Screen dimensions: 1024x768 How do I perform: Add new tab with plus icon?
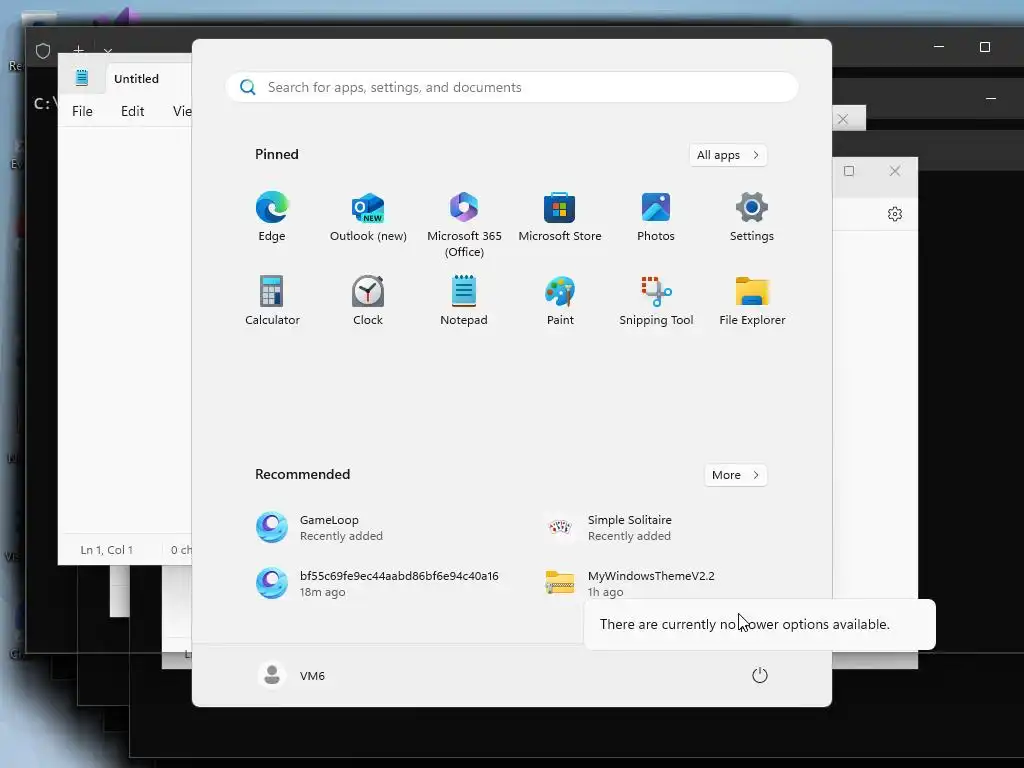pyautogui.click(x=78, y=49)
